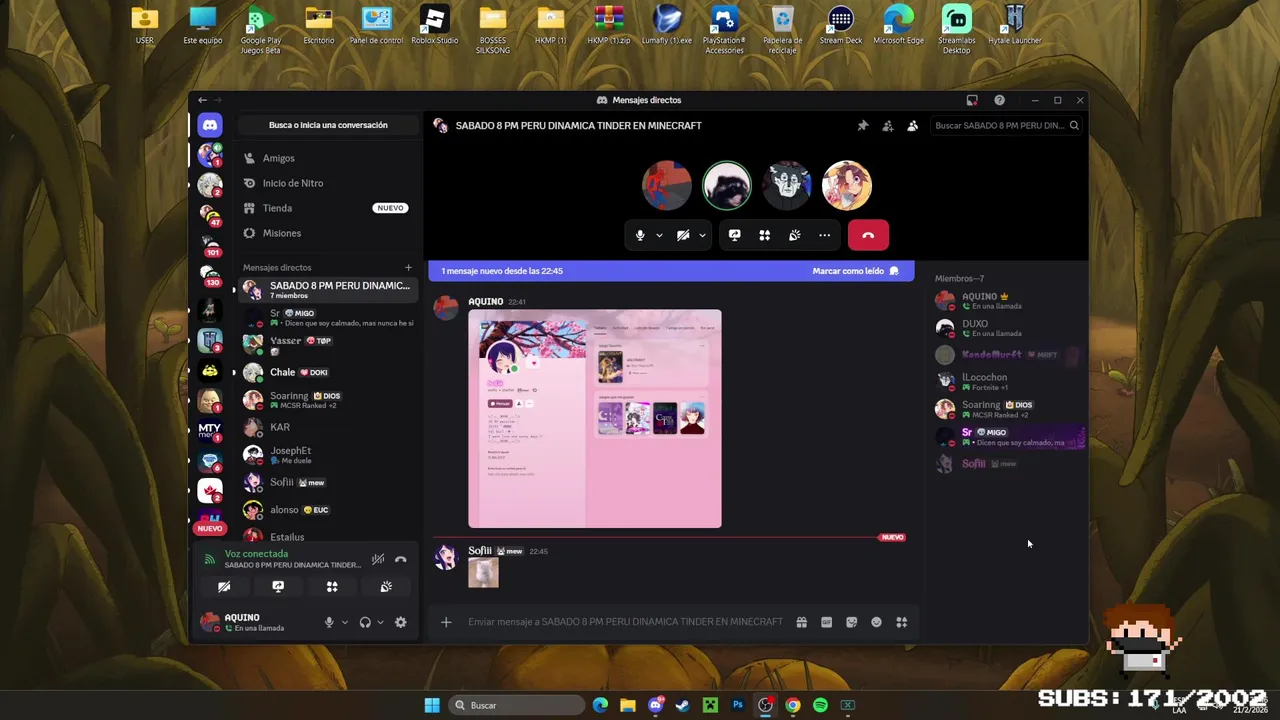The width and height of the screenshot is (1280, 720).
Task: Toggle noise suppression in voice panel
Action: tap(378, 559)
